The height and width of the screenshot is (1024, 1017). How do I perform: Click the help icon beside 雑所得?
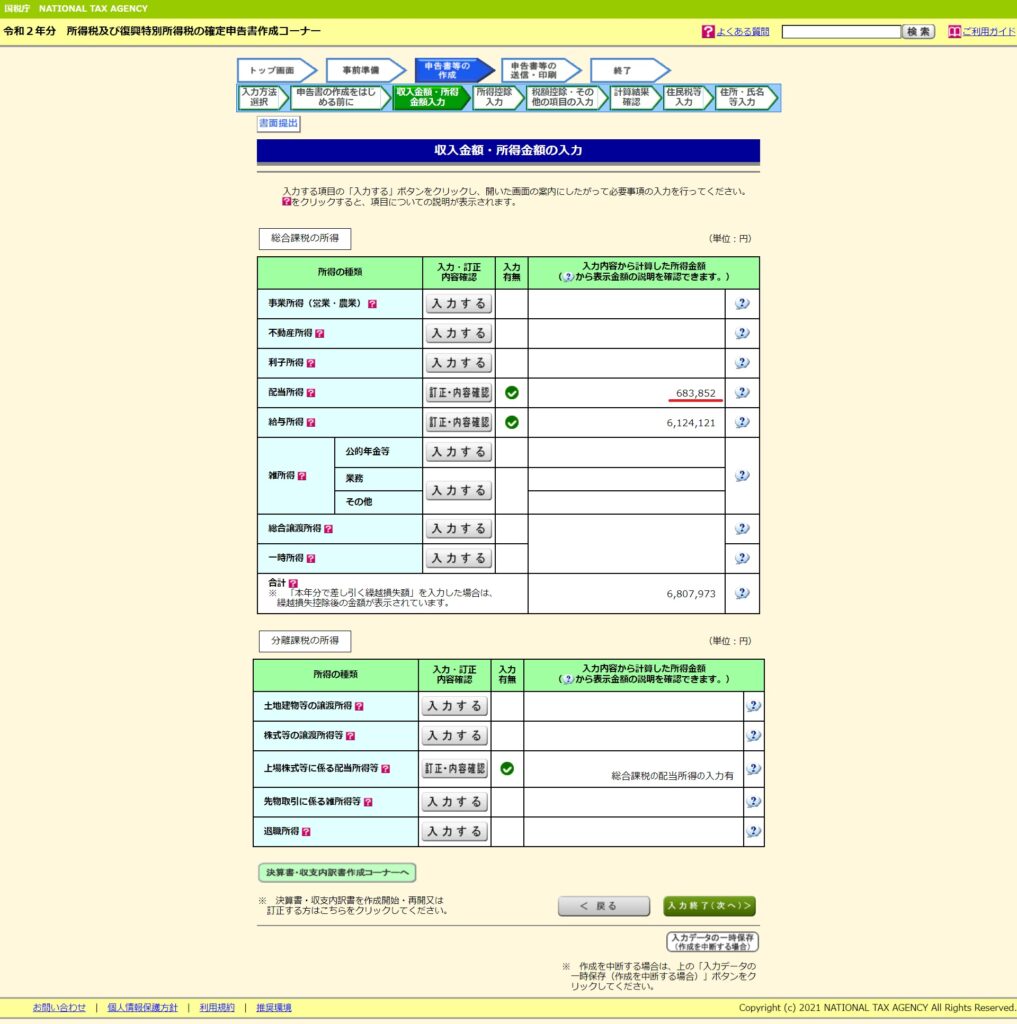coord(302,476)
